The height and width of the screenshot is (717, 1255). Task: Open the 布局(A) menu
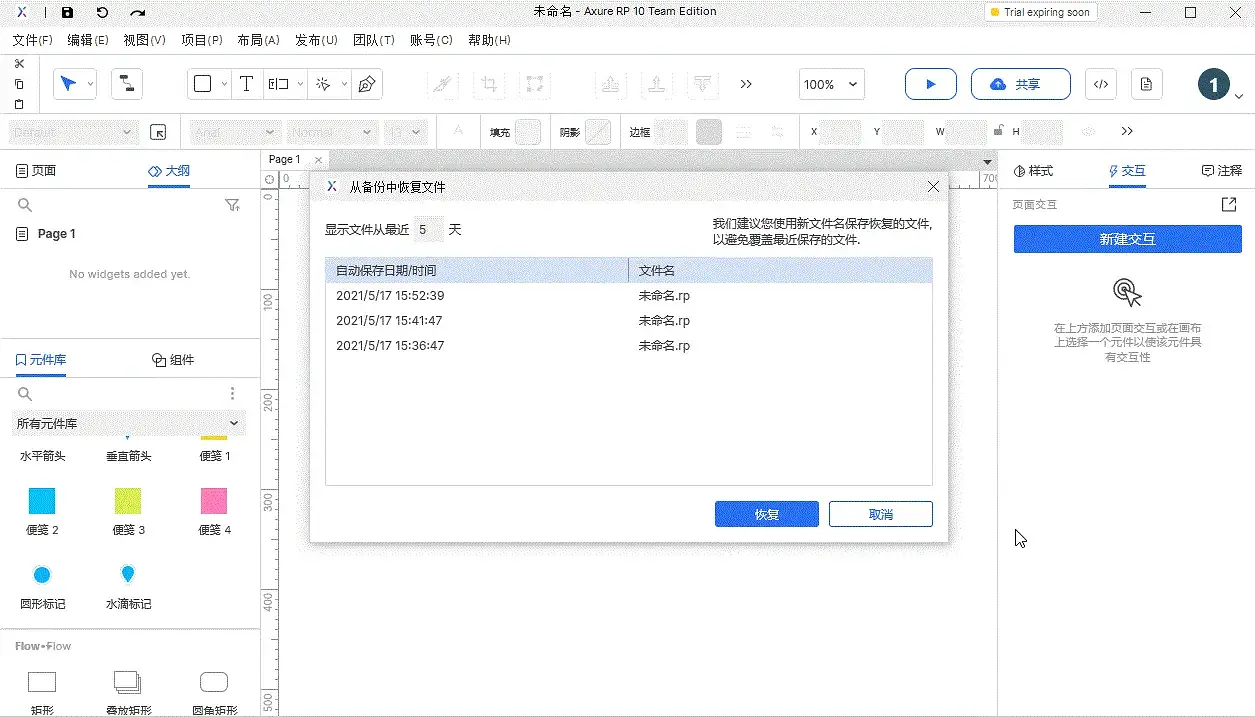(x=258, y=40)
